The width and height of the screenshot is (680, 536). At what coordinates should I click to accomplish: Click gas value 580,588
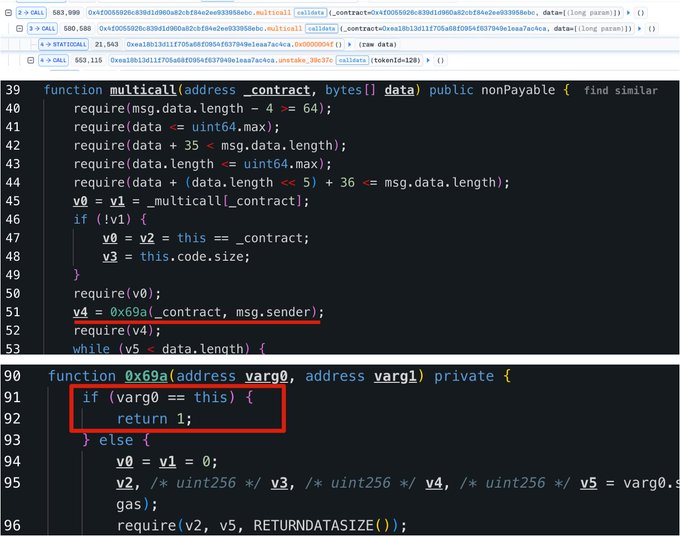click(x=77, y=29)
